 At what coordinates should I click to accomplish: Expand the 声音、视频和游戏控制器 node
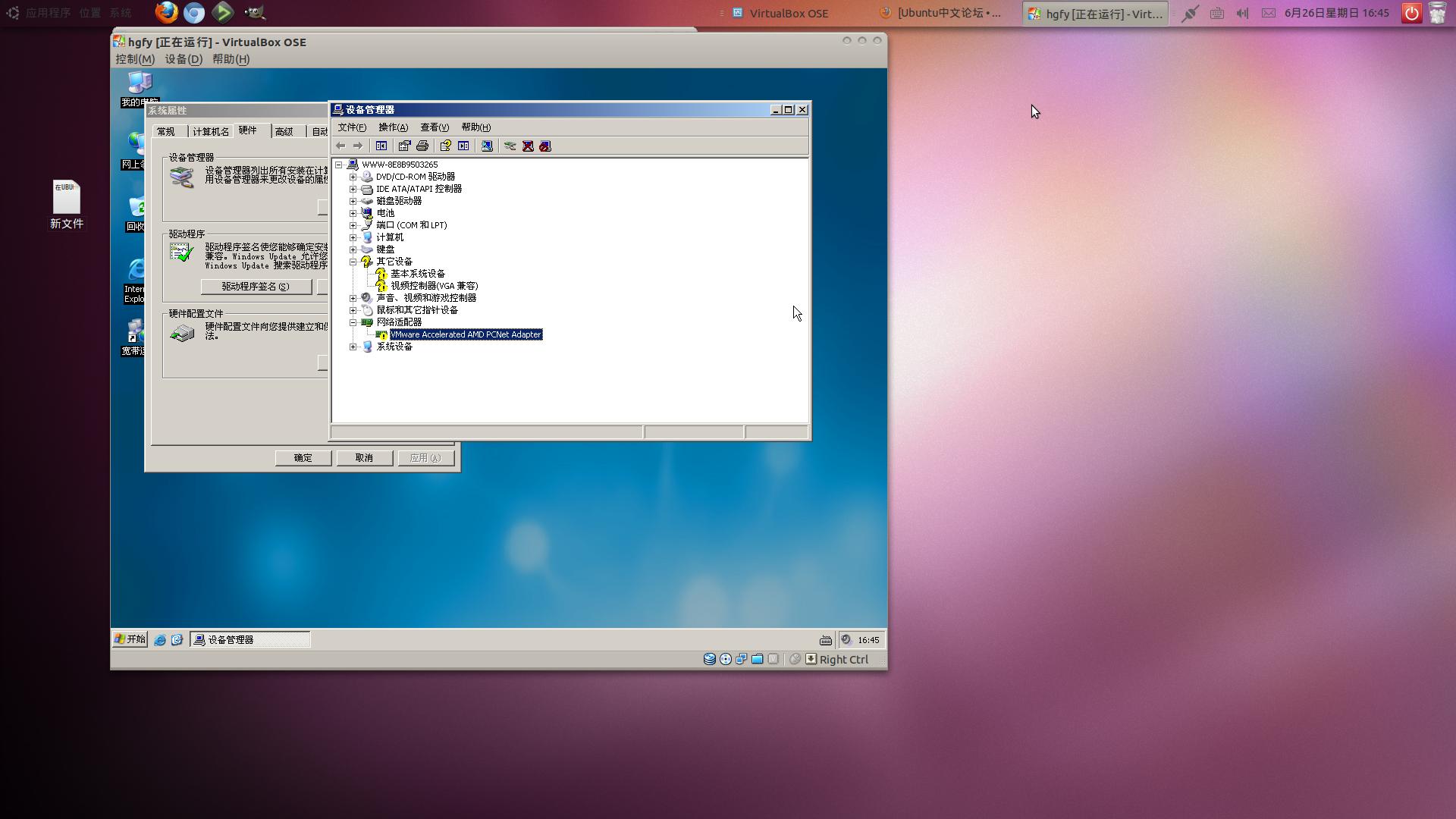point(353,298)
